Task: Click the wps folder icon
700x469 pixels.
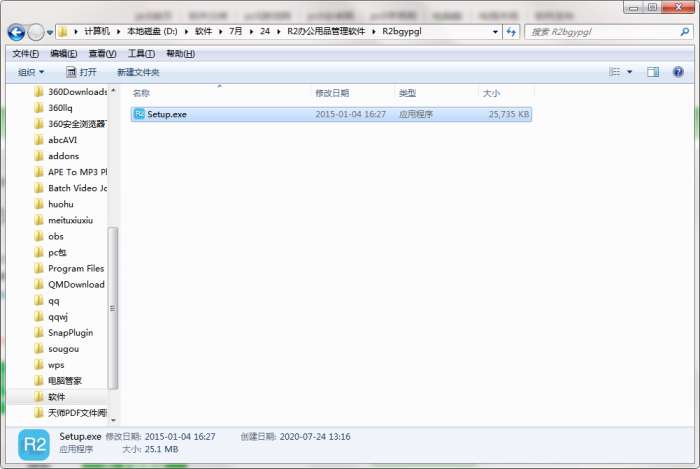Action: tap(39, 365)
